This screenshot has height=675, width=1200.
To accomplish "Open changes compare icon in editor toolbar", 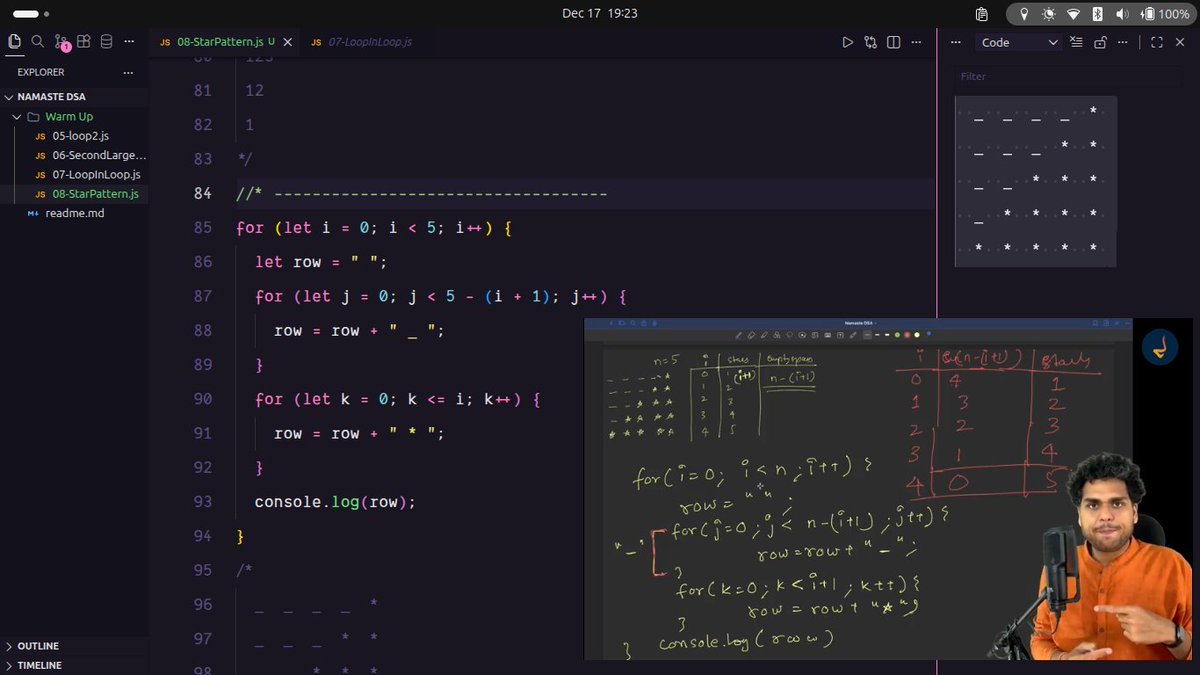I will point(871,42).
